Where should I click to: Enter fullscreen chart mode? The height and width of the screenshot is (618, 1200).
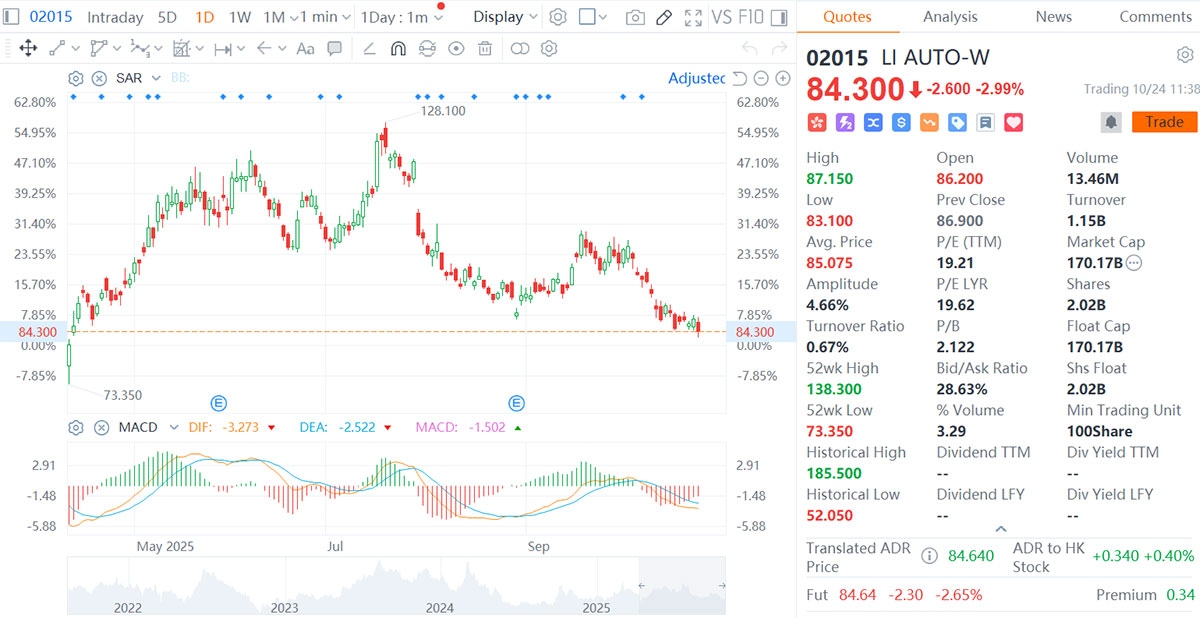coord(693,17)
